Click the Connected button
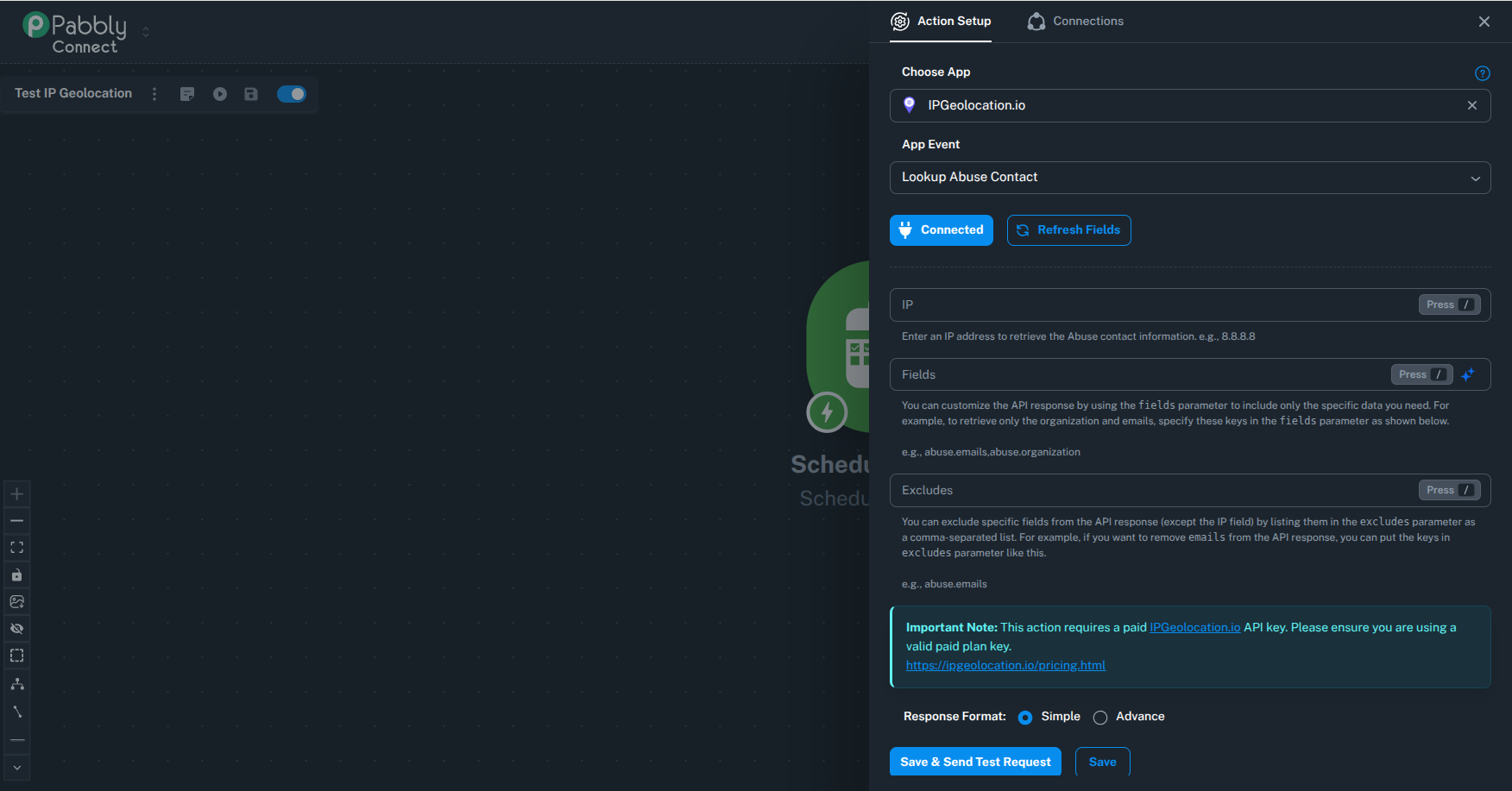 [942, 230]
